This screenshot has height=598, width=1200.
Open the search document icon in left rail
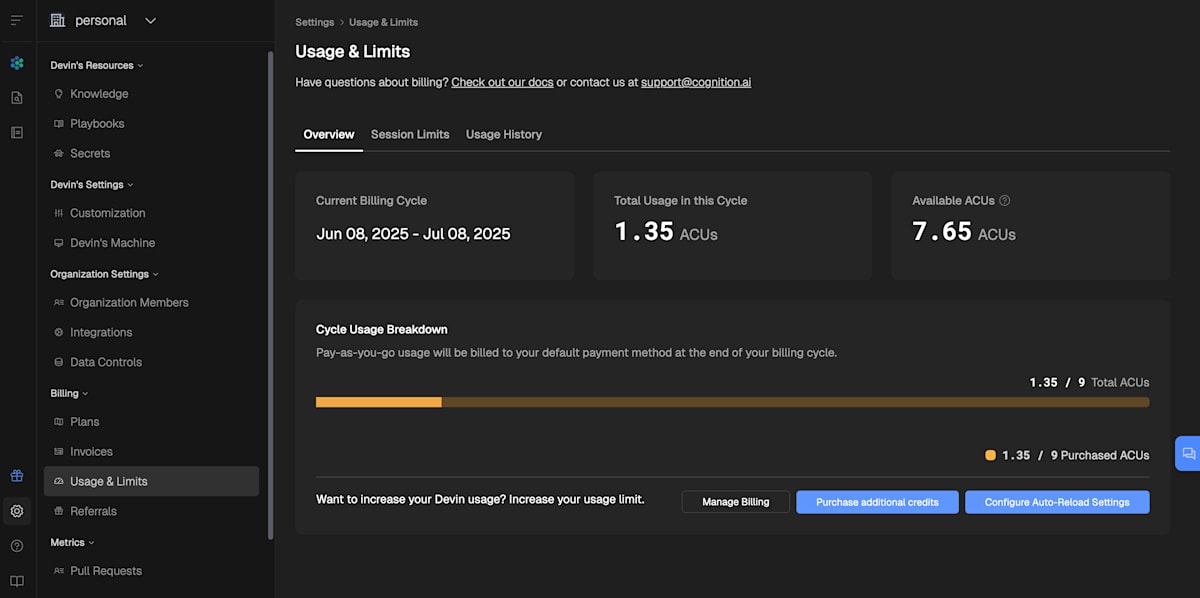tap(17, 98)
